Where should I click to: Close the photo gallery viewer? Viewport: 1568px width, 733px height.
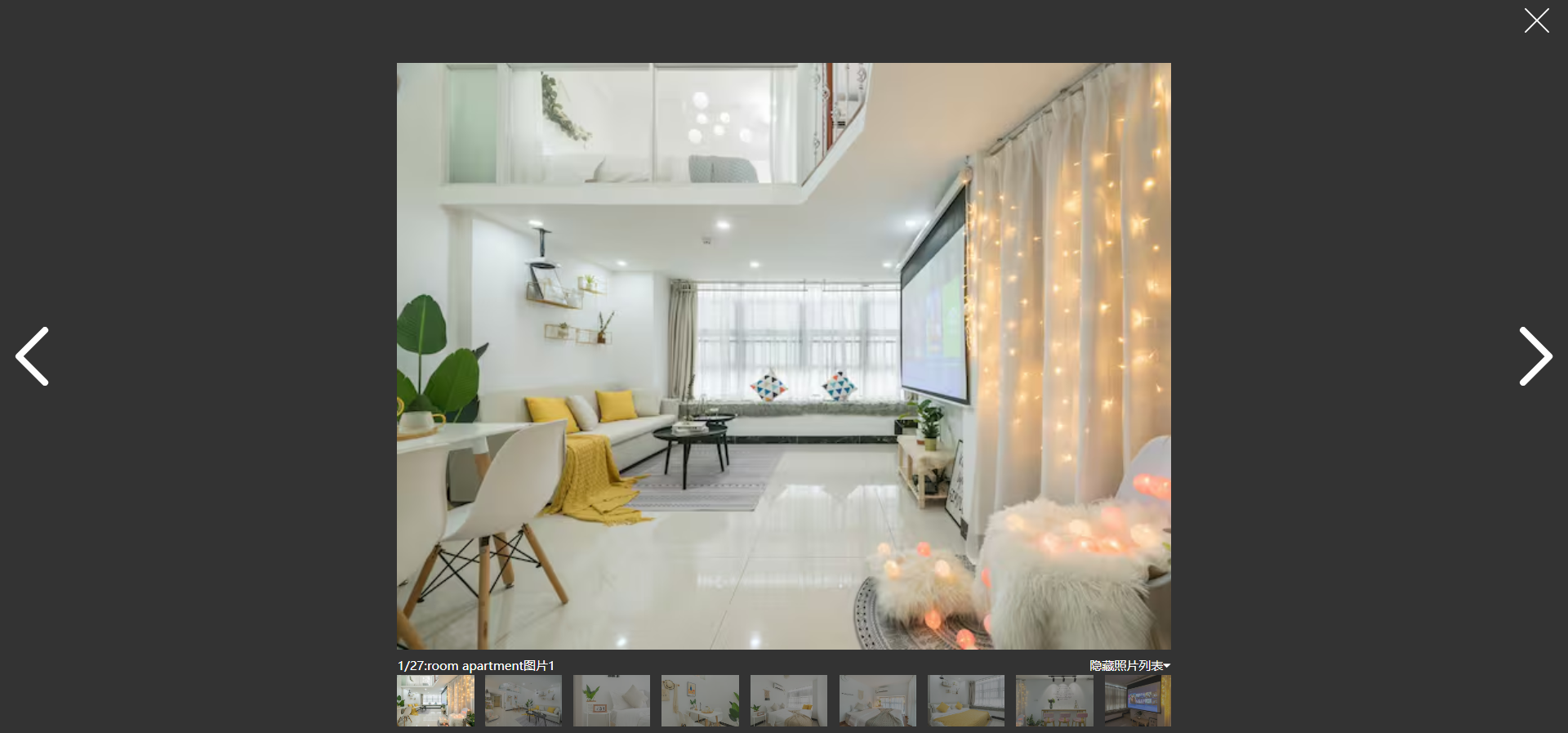tap(1536, 20)
